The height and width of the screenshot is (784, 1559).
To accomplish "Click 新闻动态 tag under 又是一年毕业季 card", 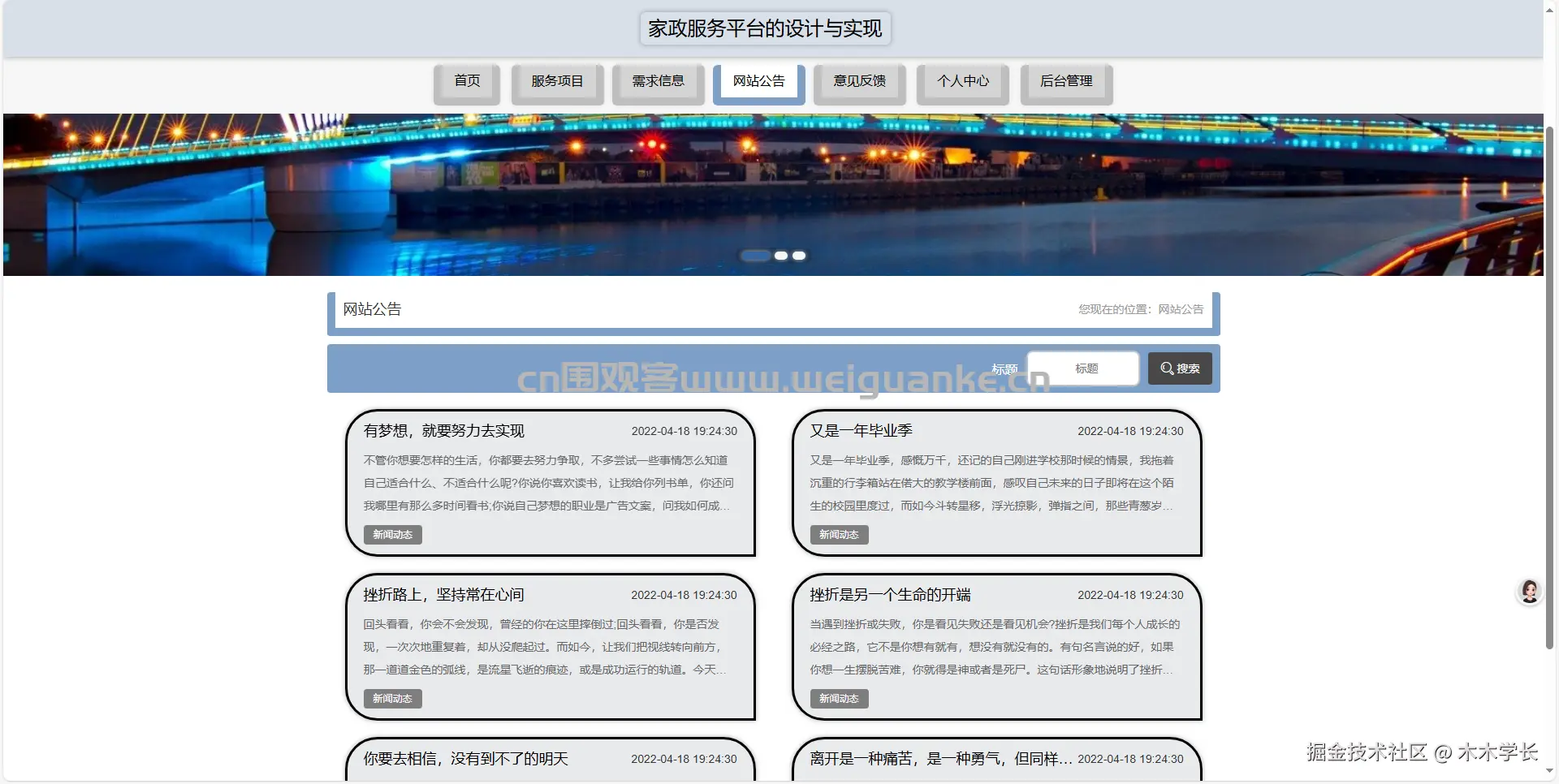I will click(840, 535).
